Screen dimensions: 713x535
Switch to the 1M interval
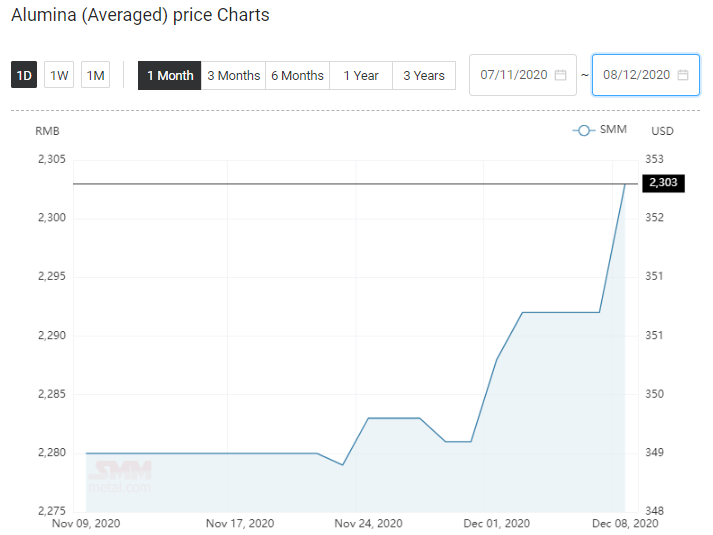pyautogui.click(x=95, y=75)
